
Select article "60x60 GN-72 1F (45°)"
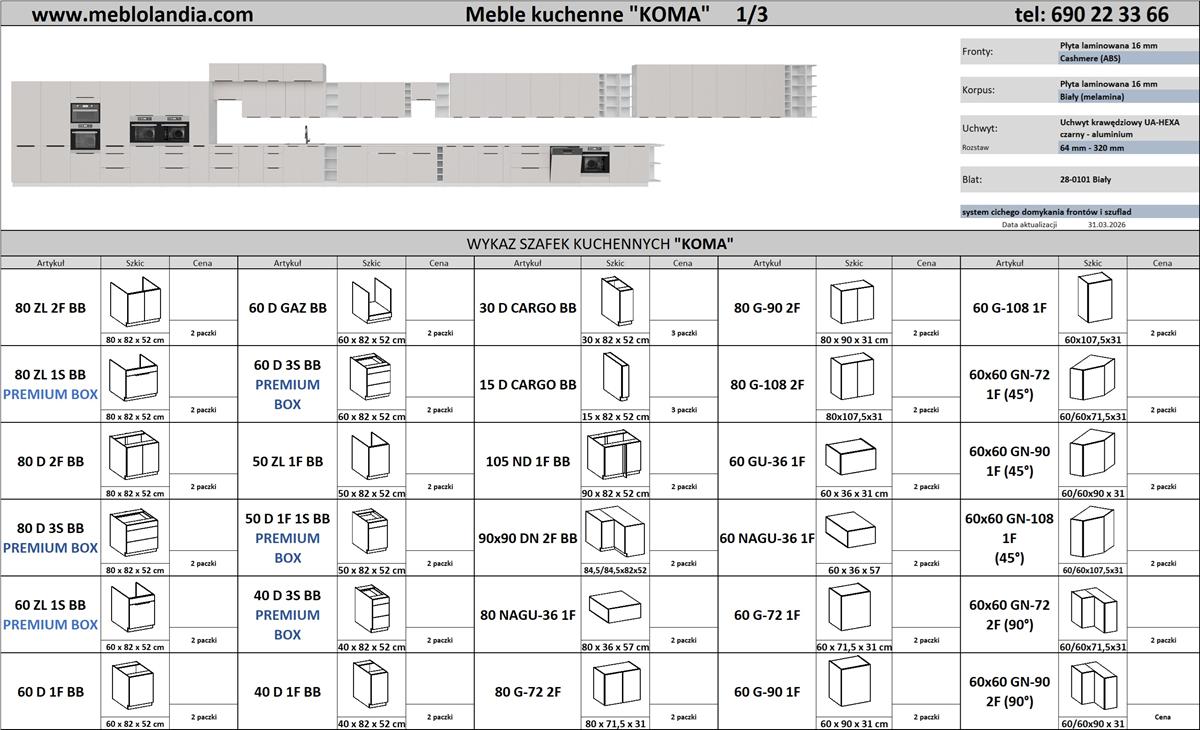click(x=1010, y=385)
